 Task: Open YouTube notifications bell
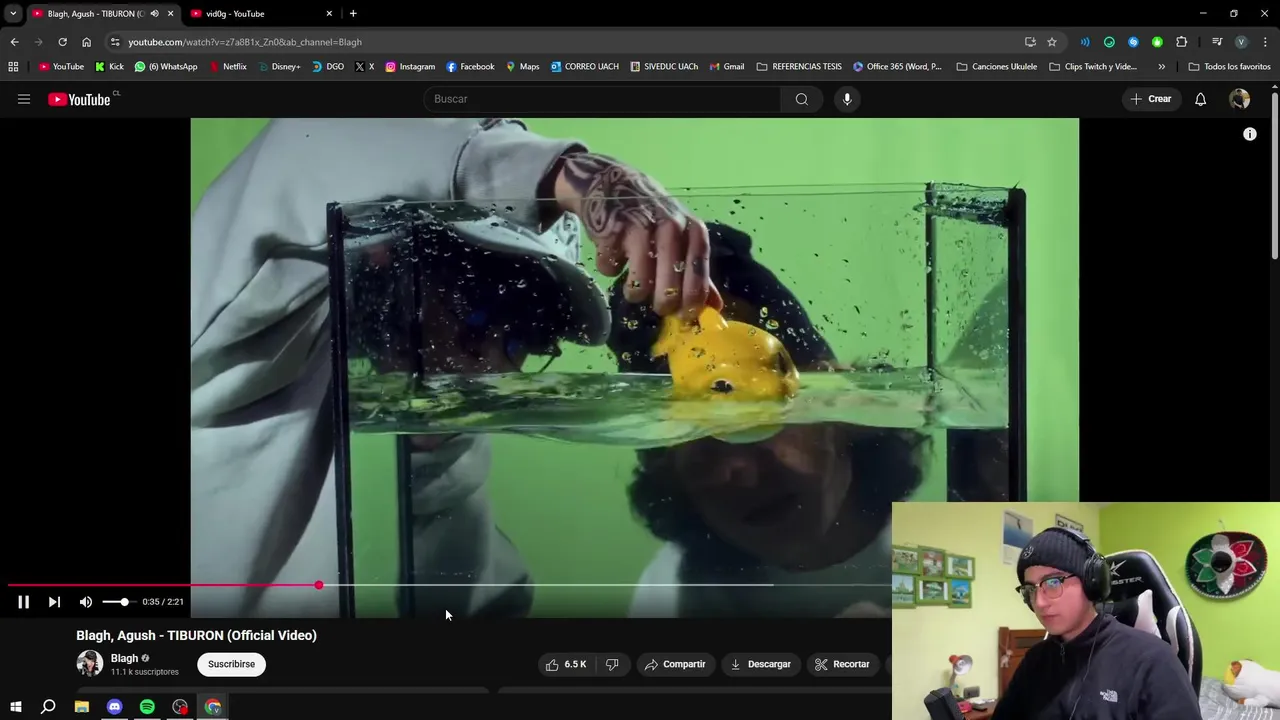coord(1200,99)
